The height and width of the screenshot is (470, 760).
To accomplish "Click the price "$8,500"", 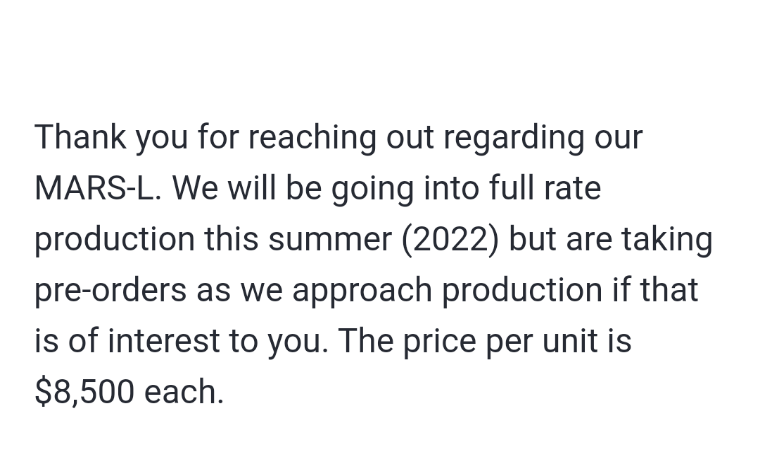I will click(84, 392).
